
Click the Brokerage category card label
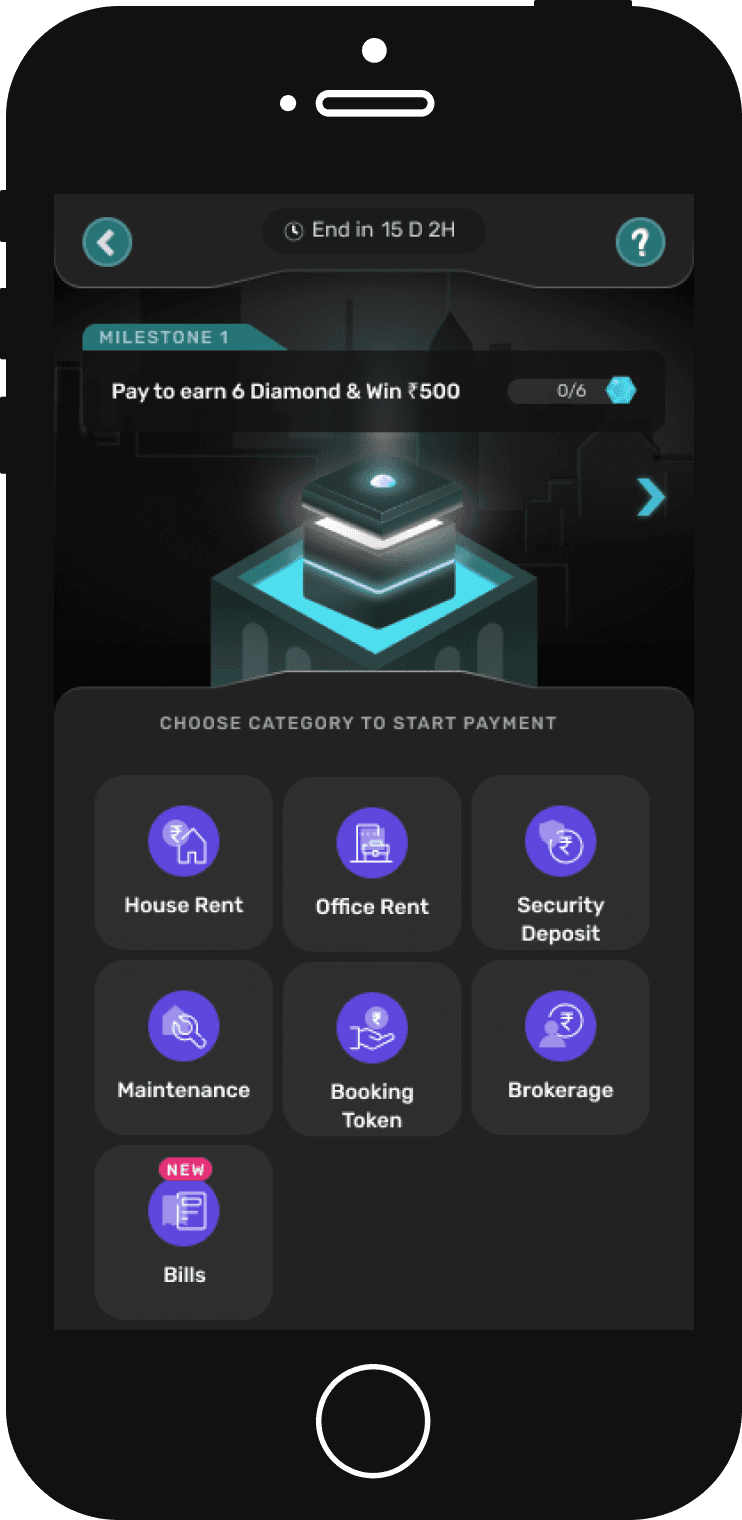tap(561, 1090)
